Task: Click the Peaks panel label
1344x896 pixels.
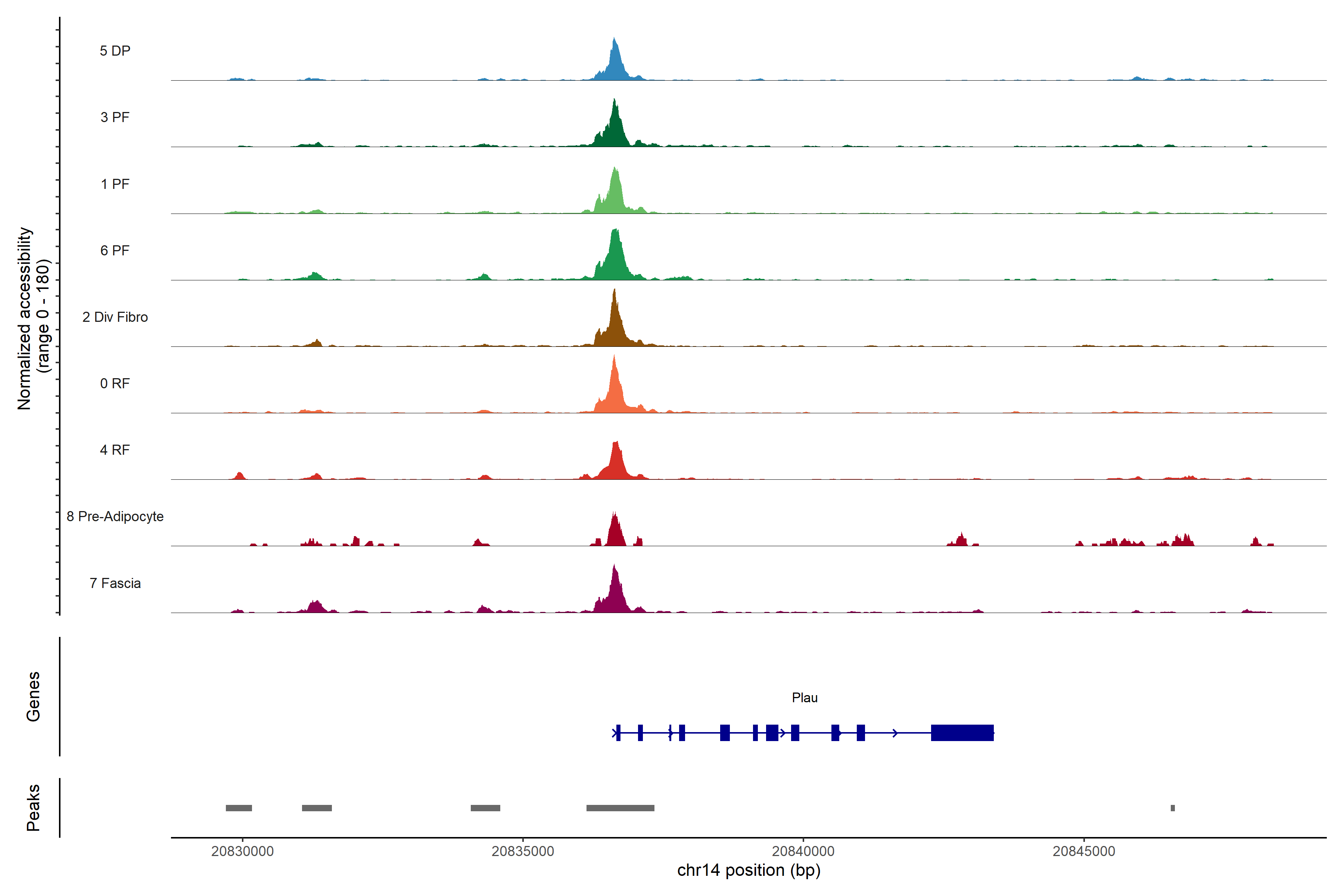Action: tap(33, 808)
